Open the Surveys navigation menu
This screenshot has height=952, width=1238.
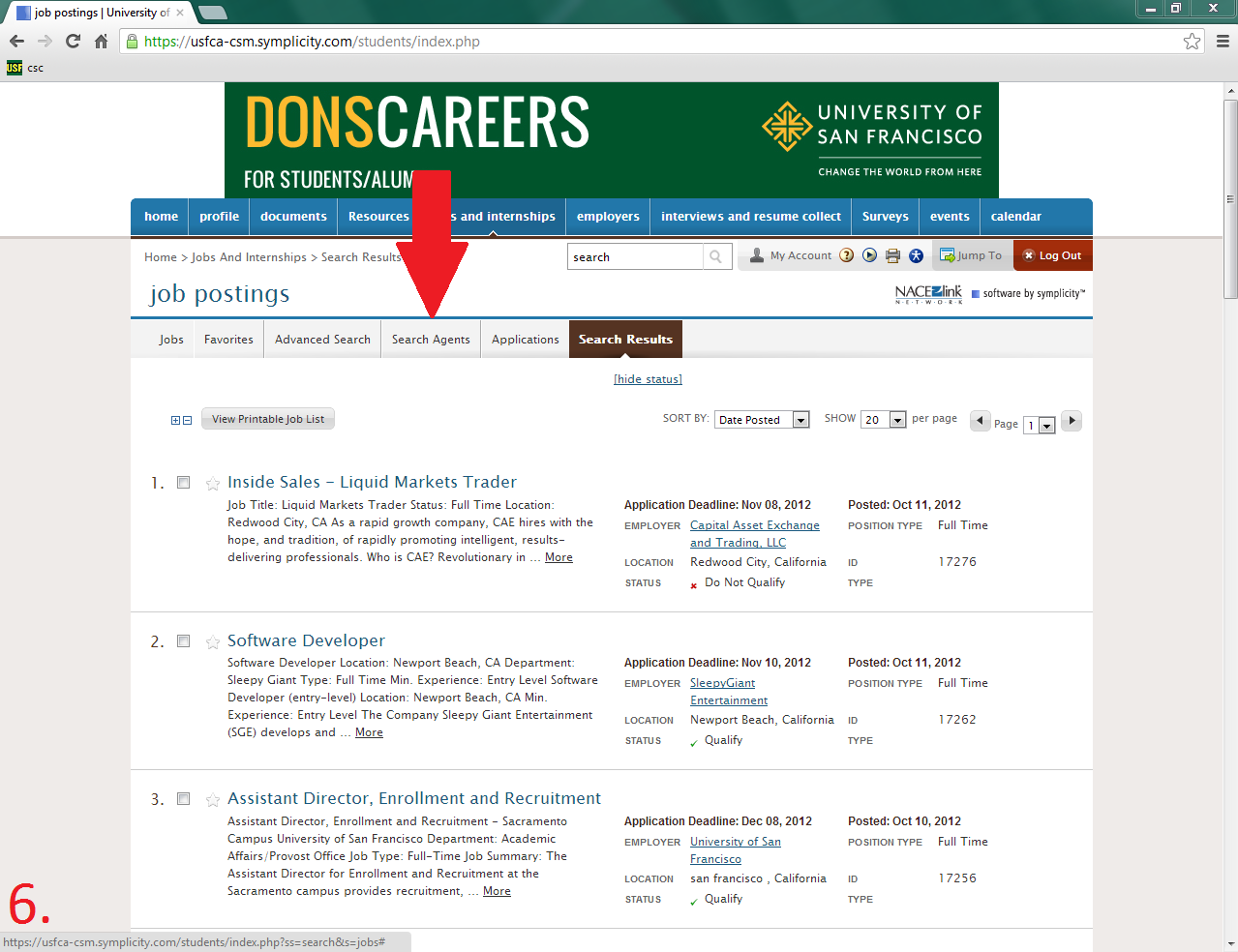coord(886,217)
